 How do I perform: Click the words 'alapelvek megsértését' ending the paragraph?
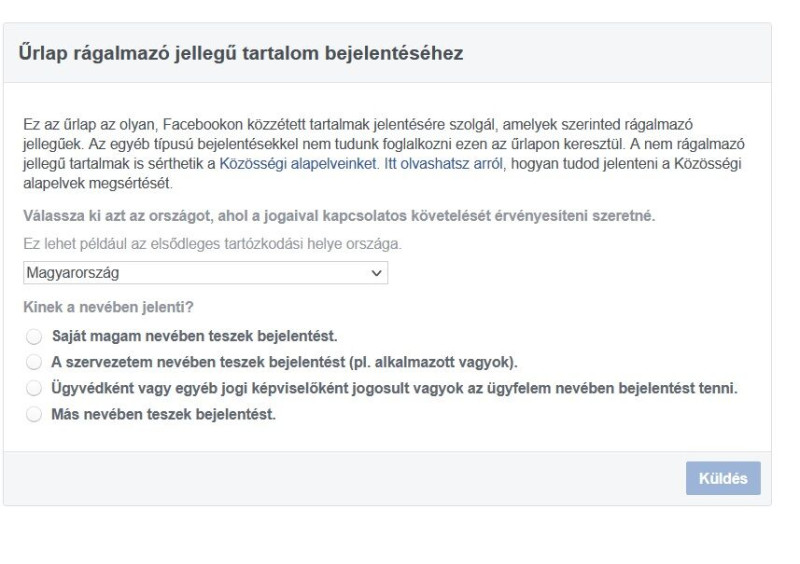point(97,183)
